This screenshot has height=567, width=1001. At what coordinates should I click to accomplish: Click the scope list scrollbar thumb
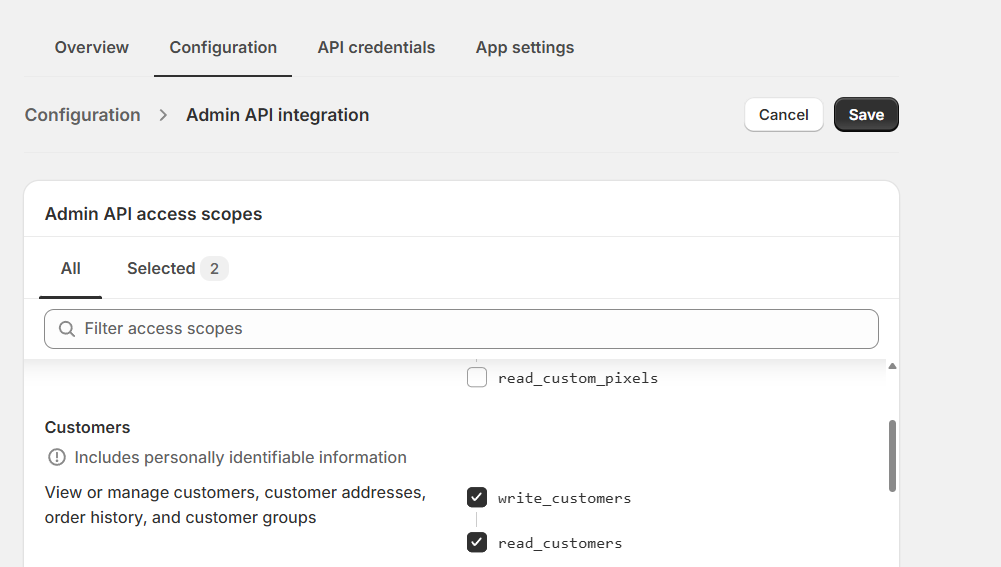(892, 456)
